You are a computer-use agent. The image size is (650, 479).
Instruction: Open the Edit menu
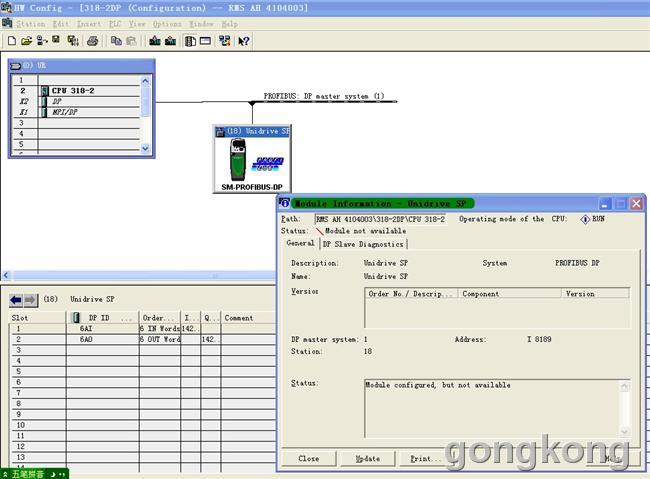(x=61, y=24)
